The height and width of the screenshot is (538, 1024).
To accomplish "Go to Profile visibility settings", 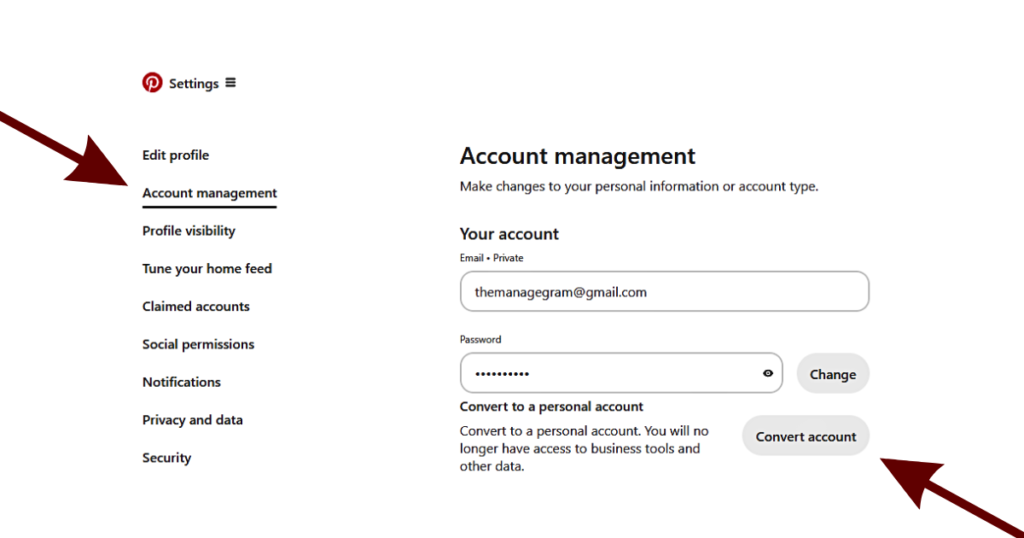I will [189, 231].
